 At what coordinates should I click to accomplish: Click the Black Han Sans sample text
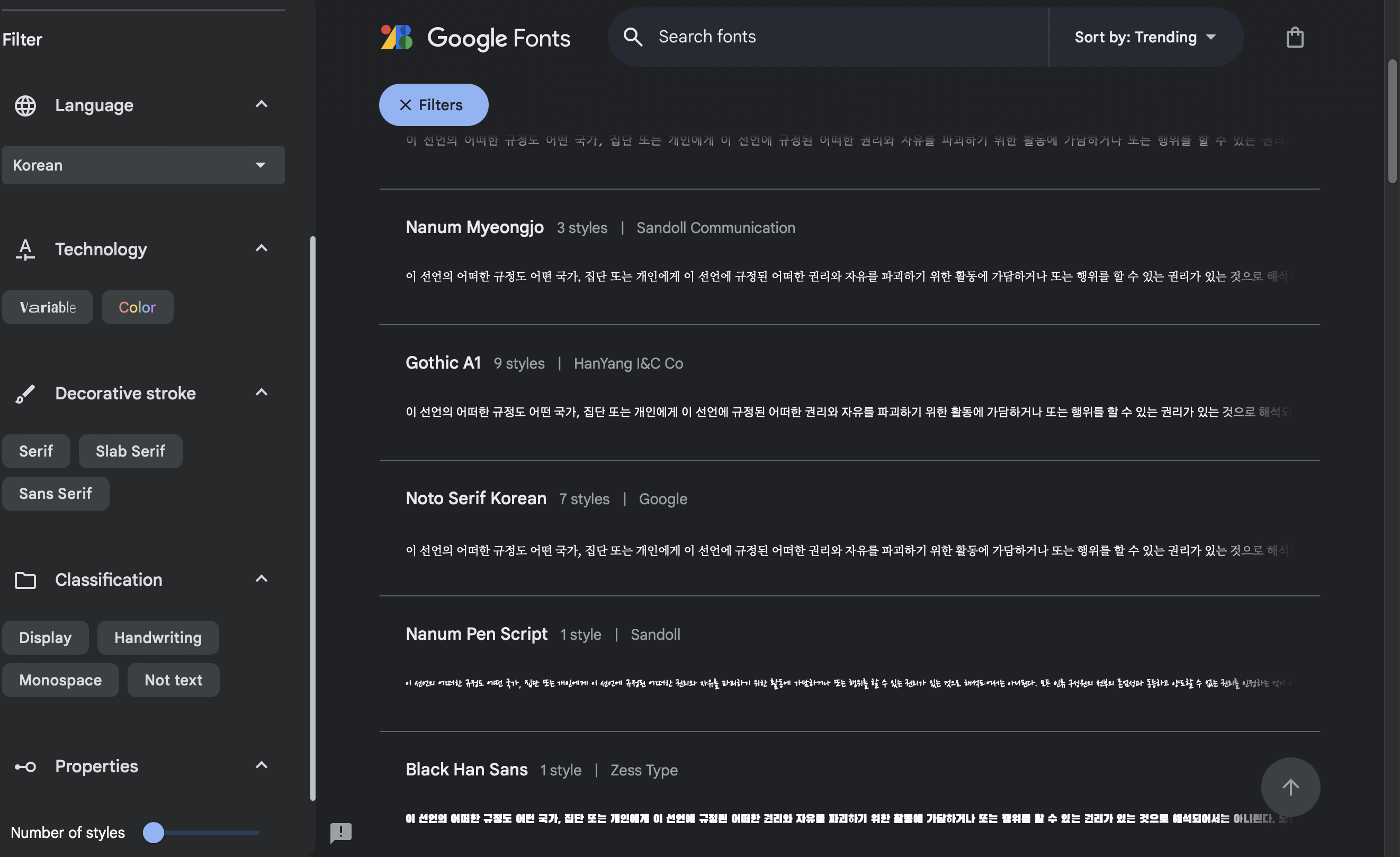[849, 818]
